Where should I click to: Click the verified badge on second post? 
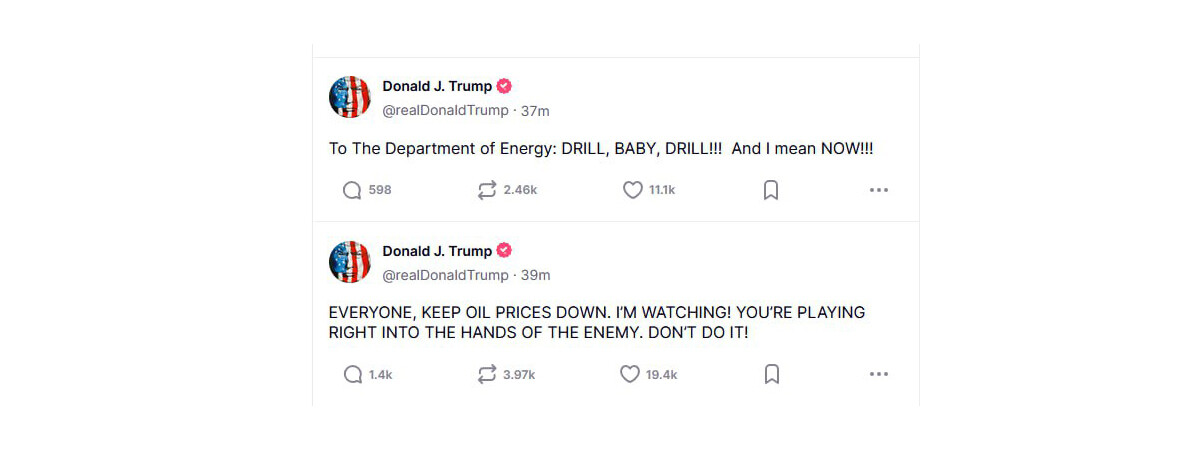pos(505,250)
